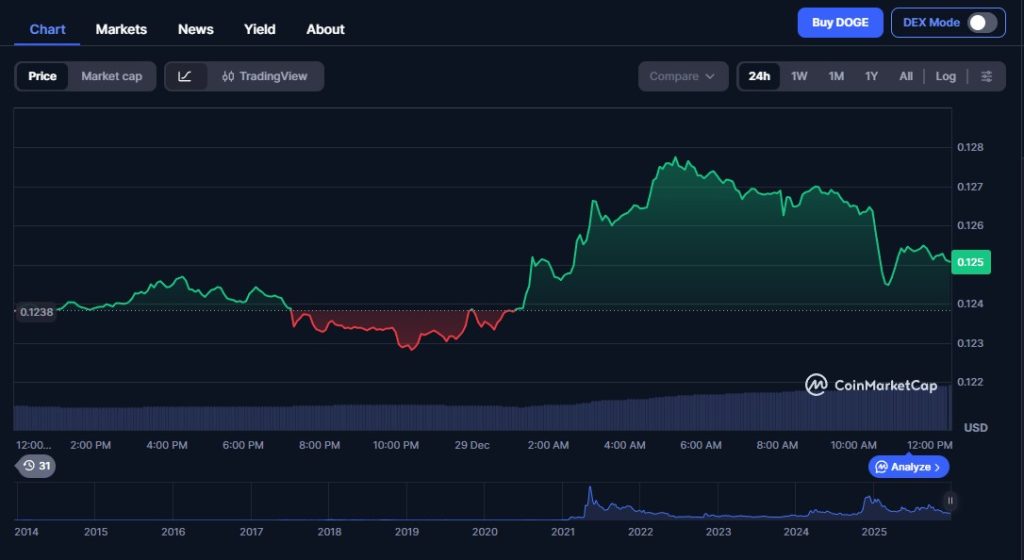Click the history events badge showing 31
The width and height of the screenshot is (1024, 560).
tap(36, 466)
